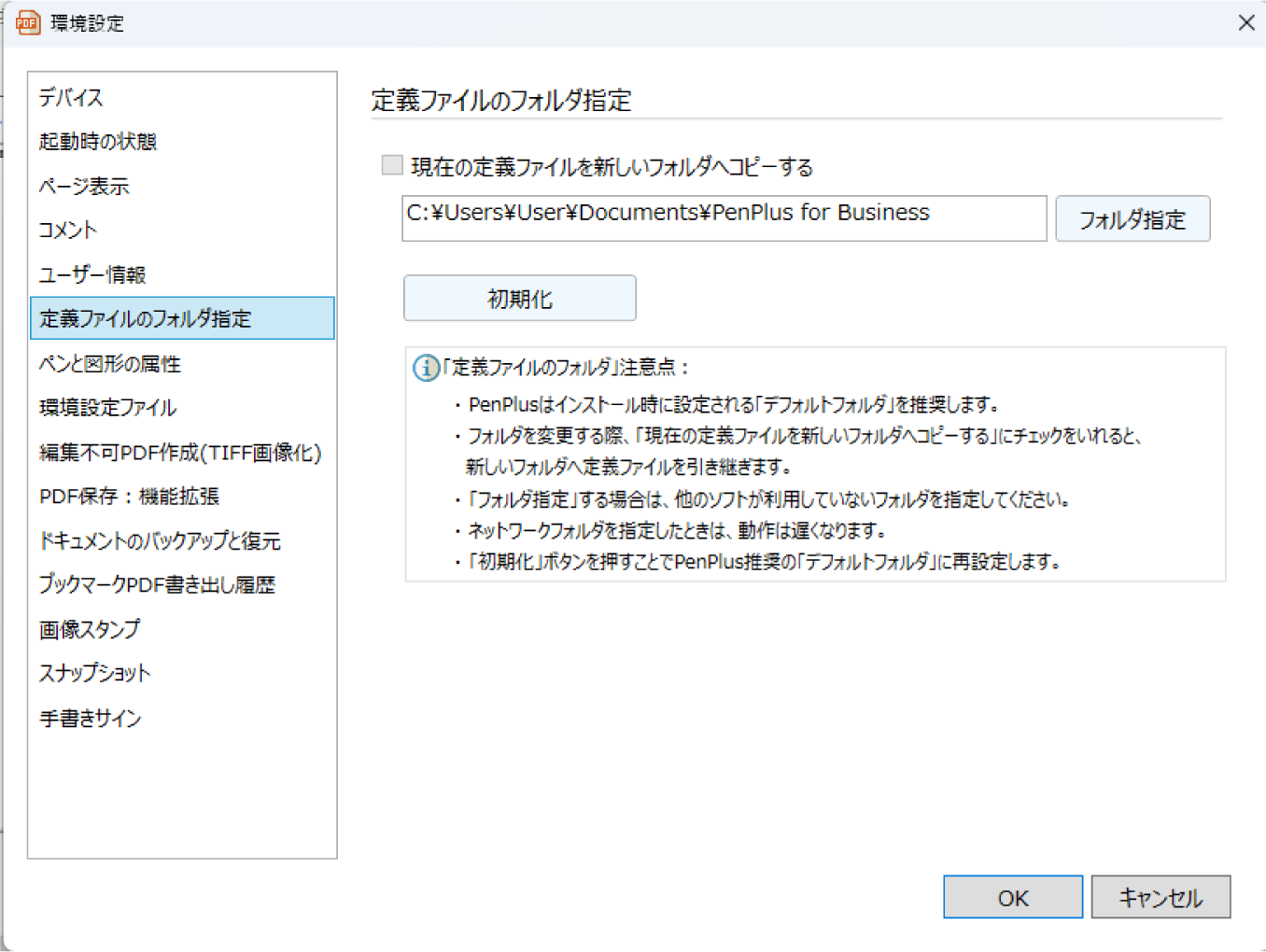Viewport: 1266px width, 952px height.
Task: Open ペンと図形の属性 settings
Action: 110,363
